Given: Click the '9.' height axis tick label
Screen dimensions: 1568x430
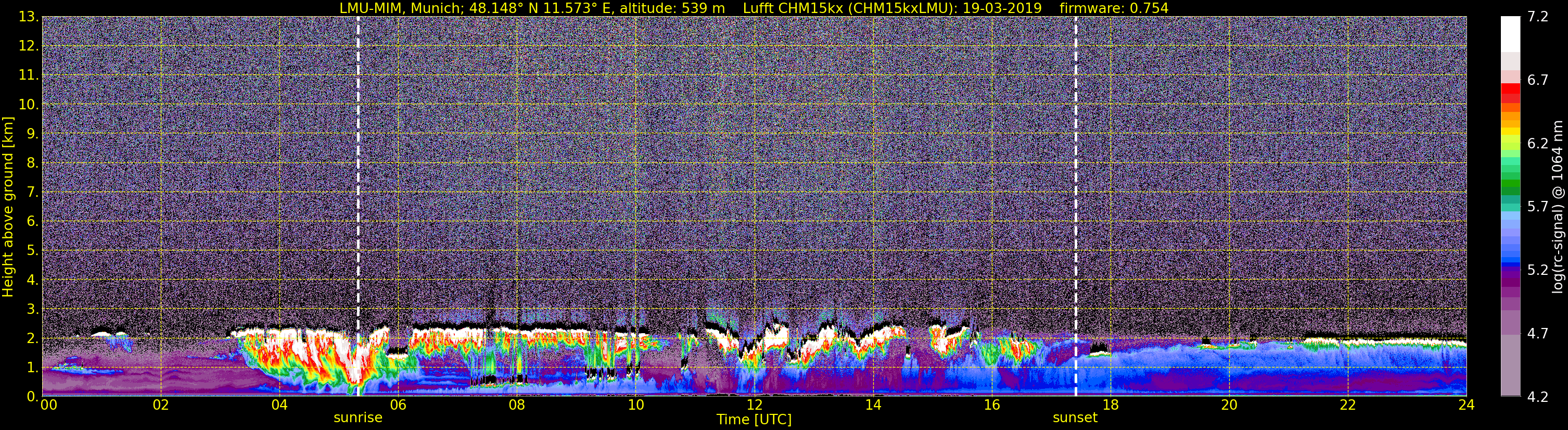Looking at the screenshot, I should [x=32, y=133].
